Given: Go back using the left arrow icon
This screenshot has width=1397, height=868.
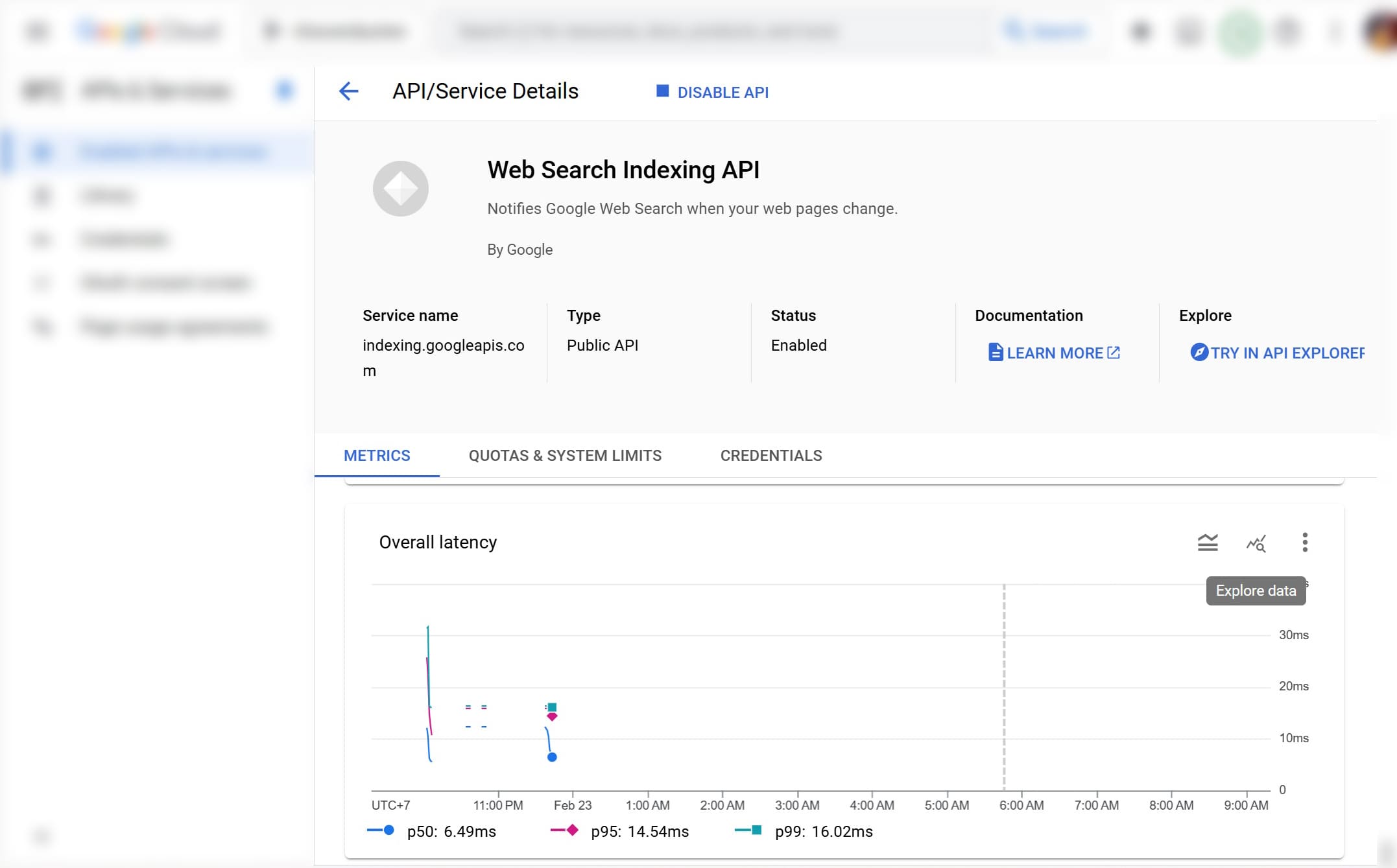Looking at the screenshot, I should click(x=348, y=91).
